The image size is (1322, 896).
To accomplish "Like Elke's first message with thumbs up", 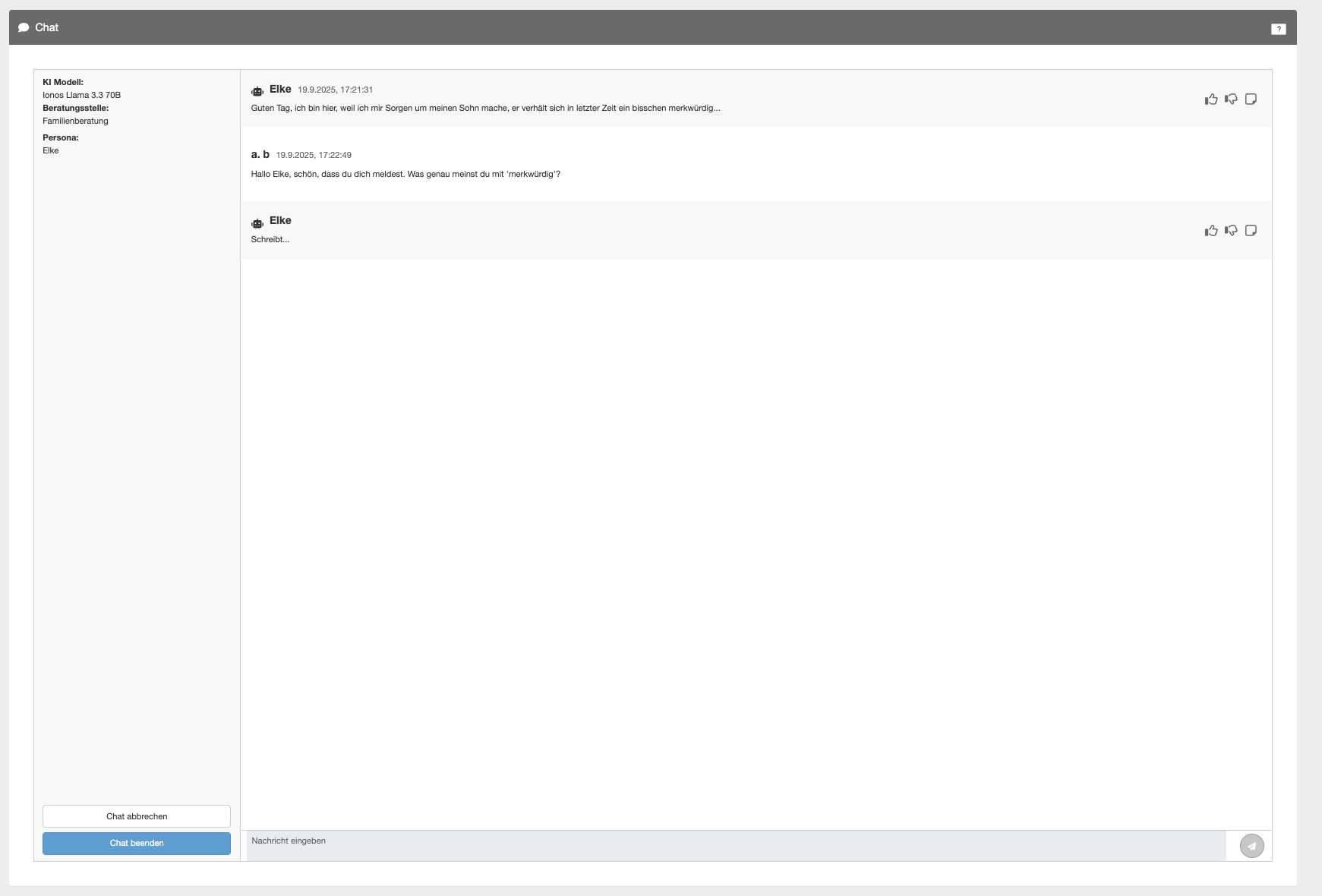I will click(x=1211, y=99).
